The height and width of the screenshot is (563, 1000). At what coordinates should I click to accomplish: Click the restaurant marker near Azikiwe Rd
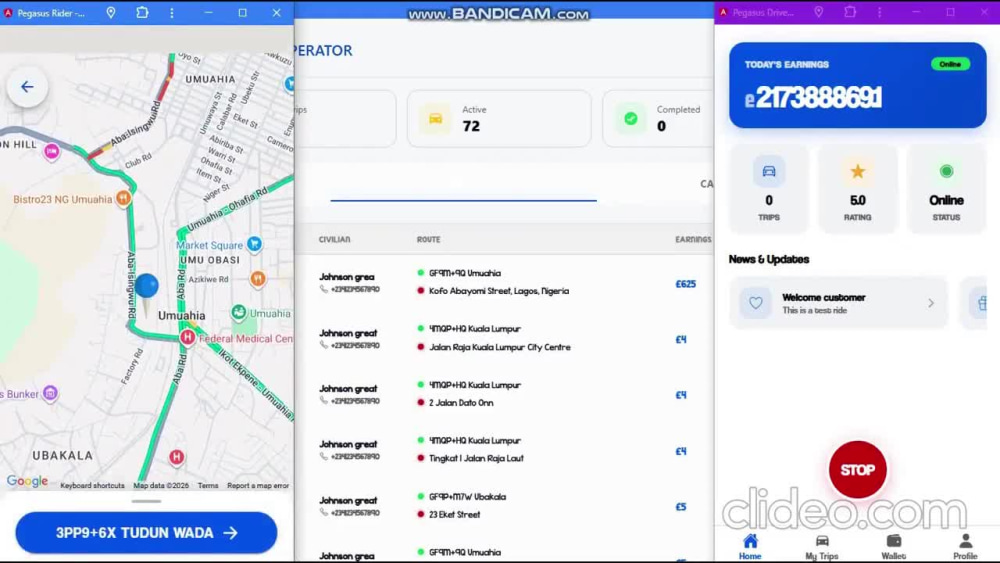pos(258,279)
